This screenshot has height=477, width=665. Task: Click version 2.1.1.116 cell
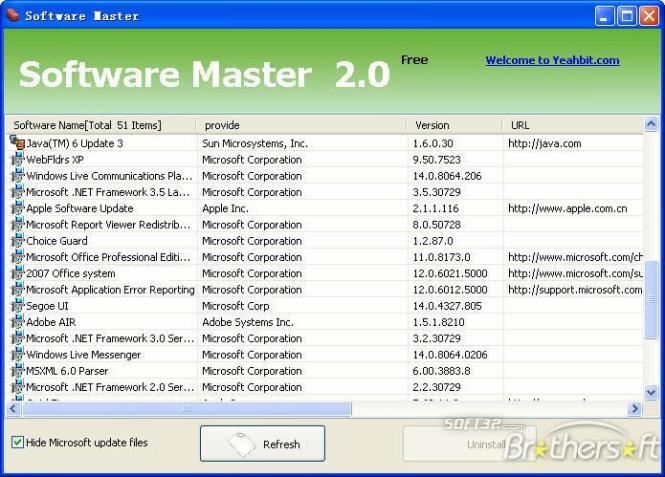tap(436, 208)
